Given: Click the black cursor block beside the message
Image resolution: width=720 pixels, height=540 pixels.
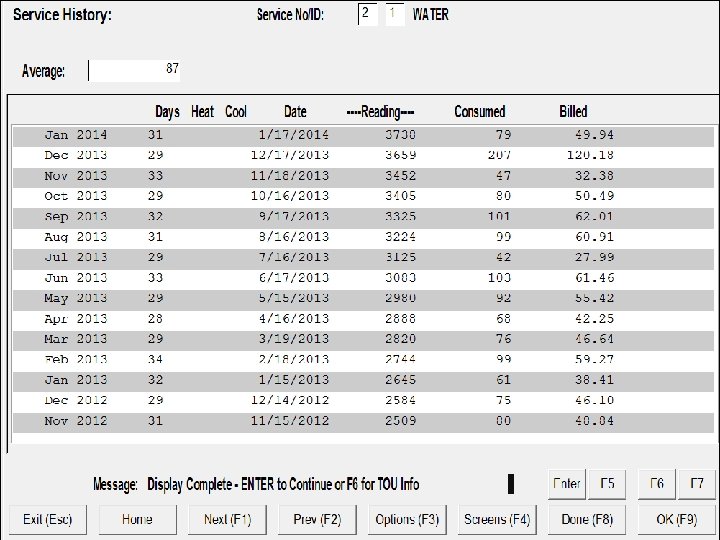Looking at the screenshot, I should [x=511, y=484].
